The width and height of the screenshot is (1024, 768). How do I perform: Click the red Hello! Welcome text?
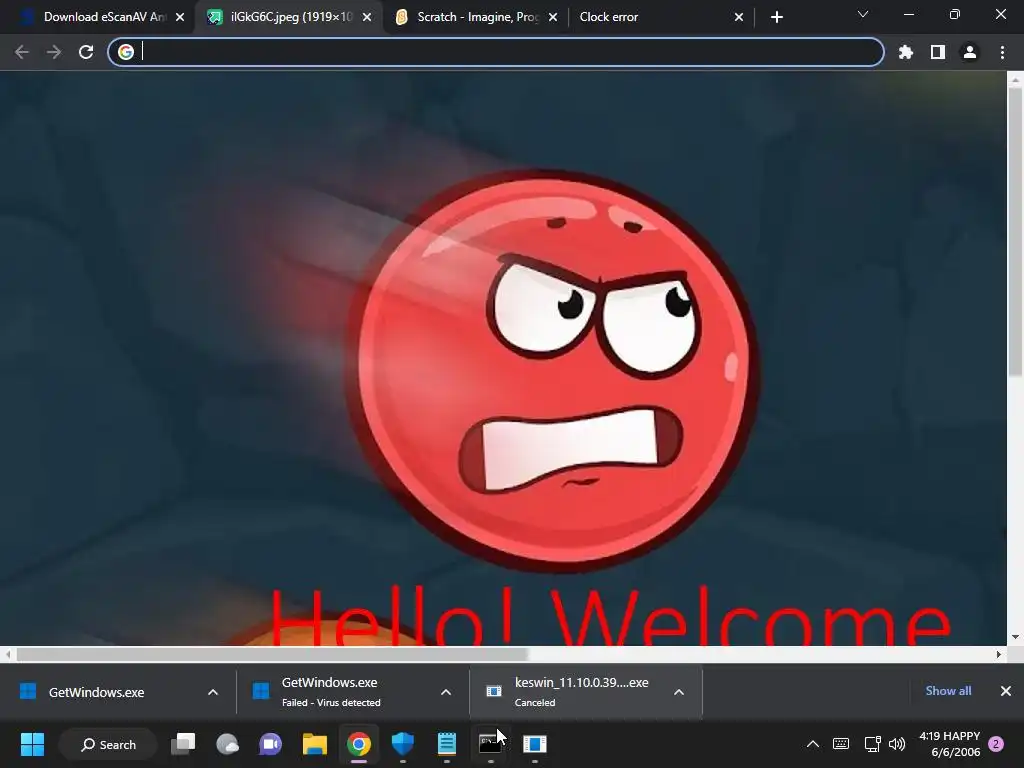pos(610,616)
